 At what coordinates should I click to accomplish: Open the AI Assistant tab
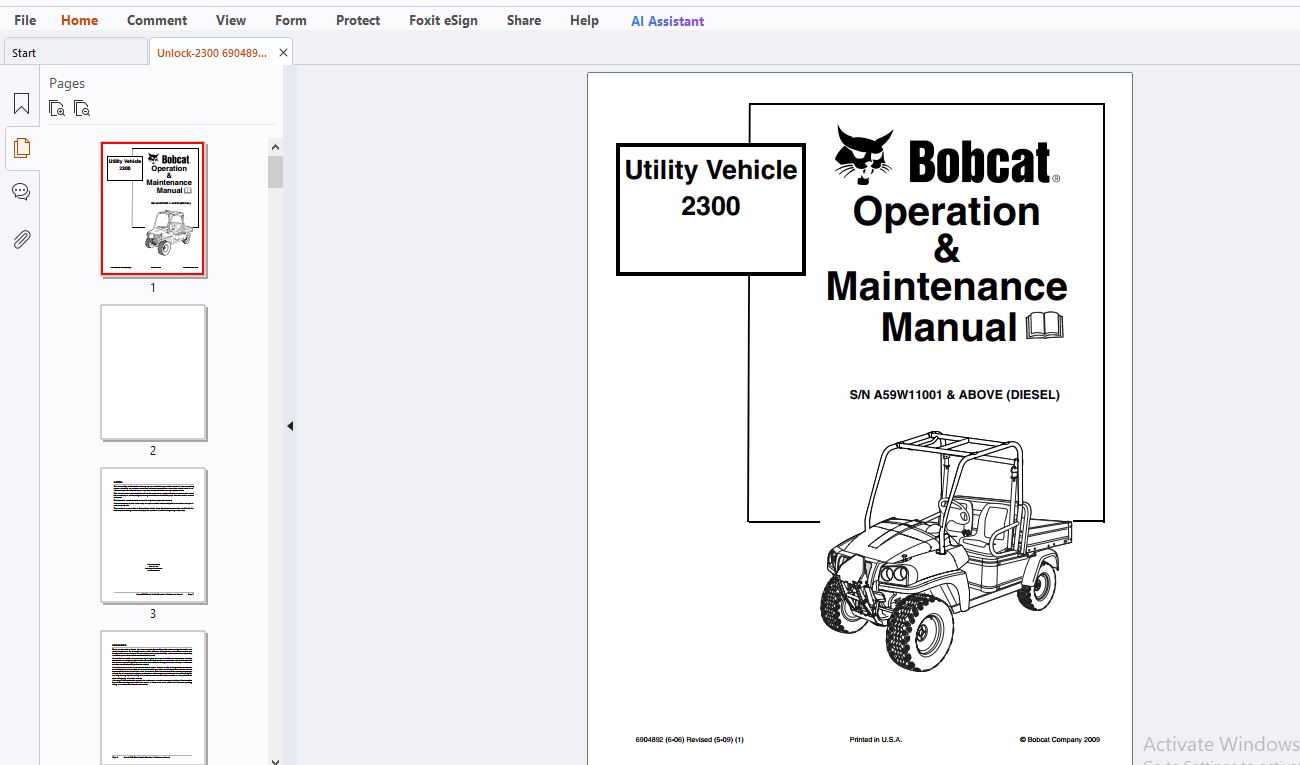pyautogui.click(x=667, y=20)
